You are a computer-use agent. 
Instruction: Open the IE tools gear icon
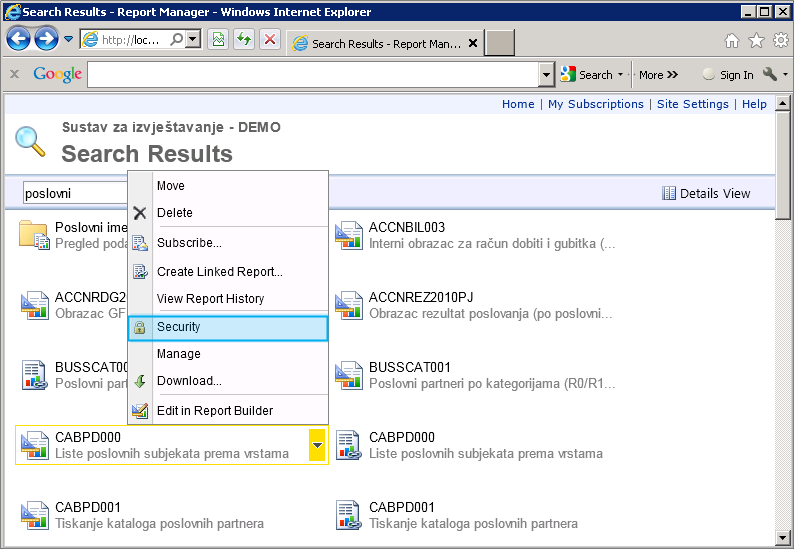click(780, 41)
